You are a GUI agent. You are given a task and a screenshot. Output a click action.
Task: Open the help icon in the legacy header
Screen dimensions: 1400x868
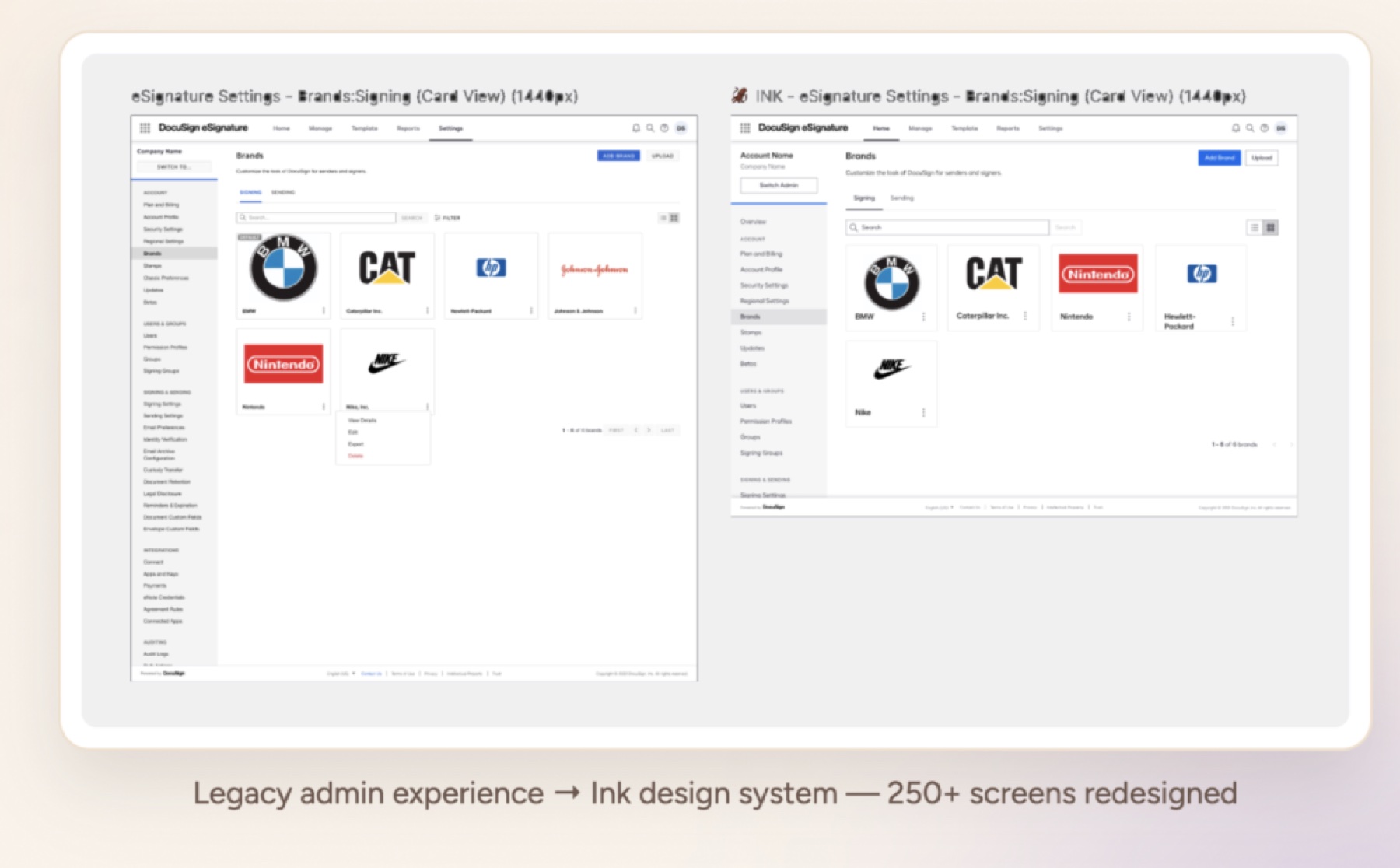(664, 128)
